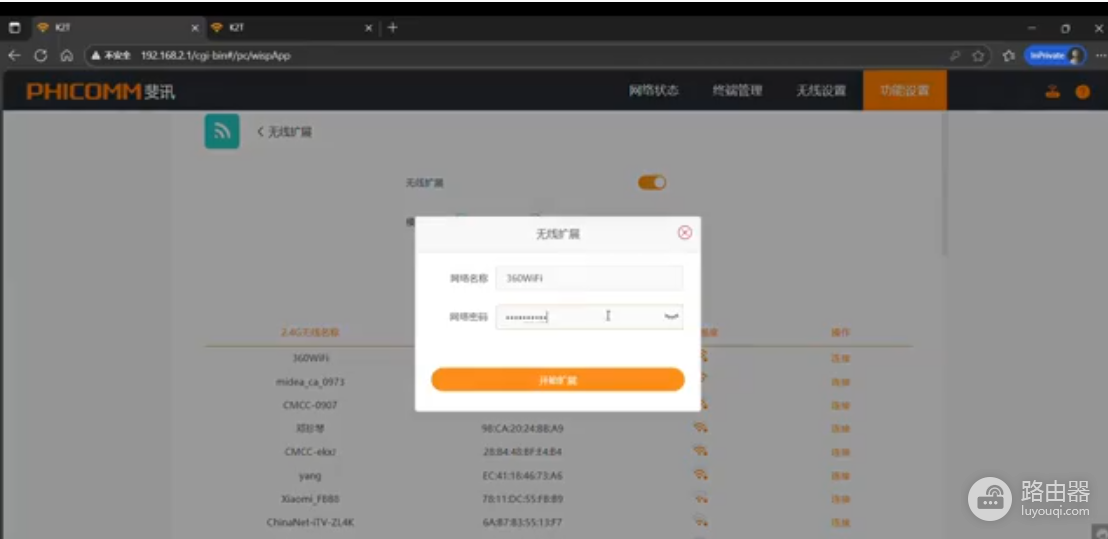Select the midea_ca_0973 network name
1108x539 pixels.
pos(310,381)
